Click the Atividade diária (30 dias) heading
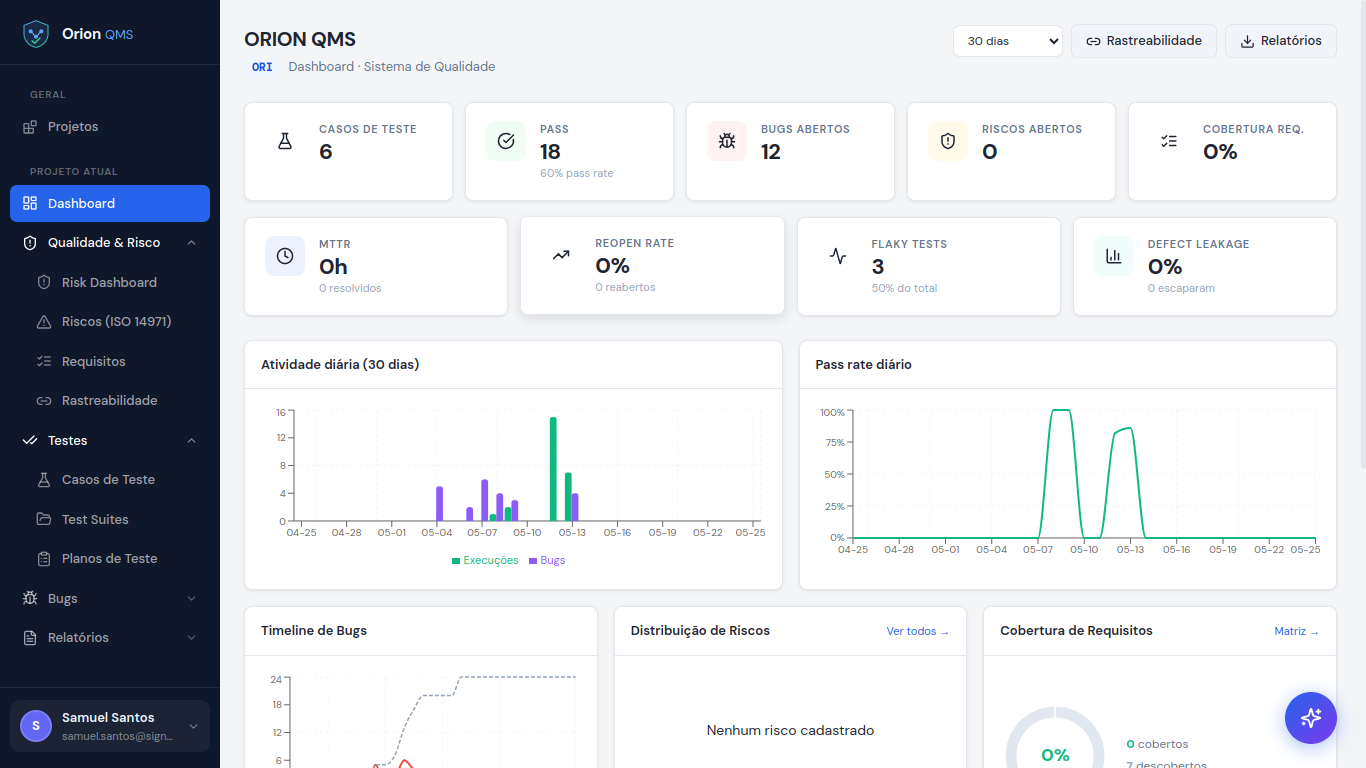Viewport: 1366px width, 768px height. coord(340,365)
